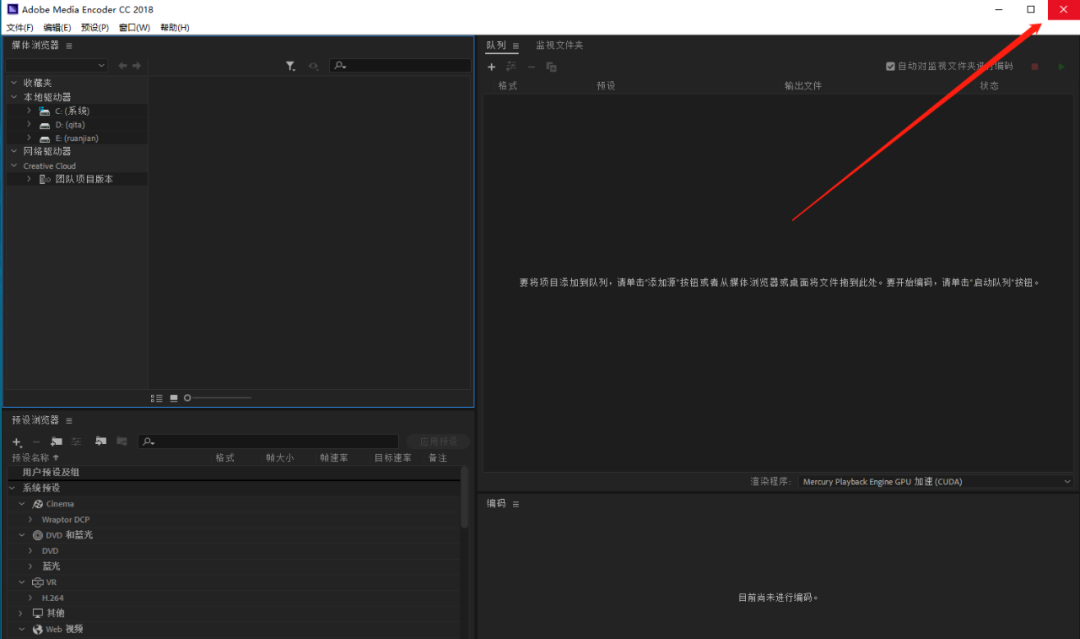
Task: Expand the 其他 preset group
Action: coord(21,613)
